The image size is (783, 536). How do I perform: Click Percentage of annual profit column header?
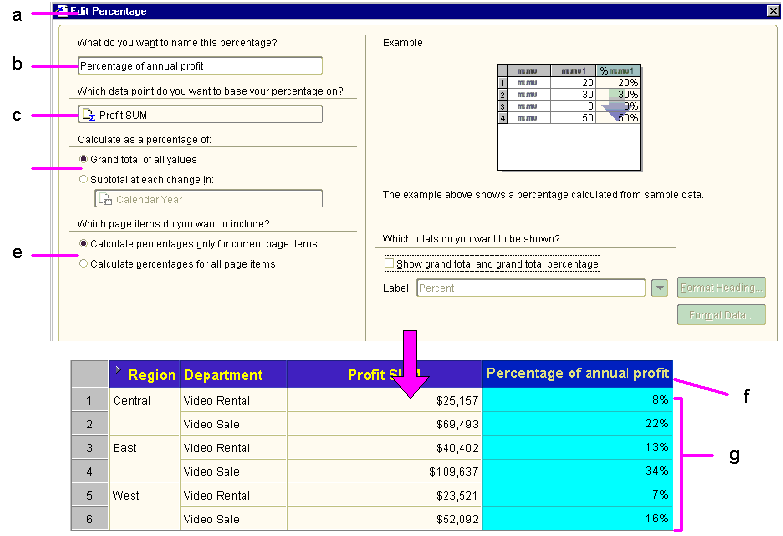577,374
